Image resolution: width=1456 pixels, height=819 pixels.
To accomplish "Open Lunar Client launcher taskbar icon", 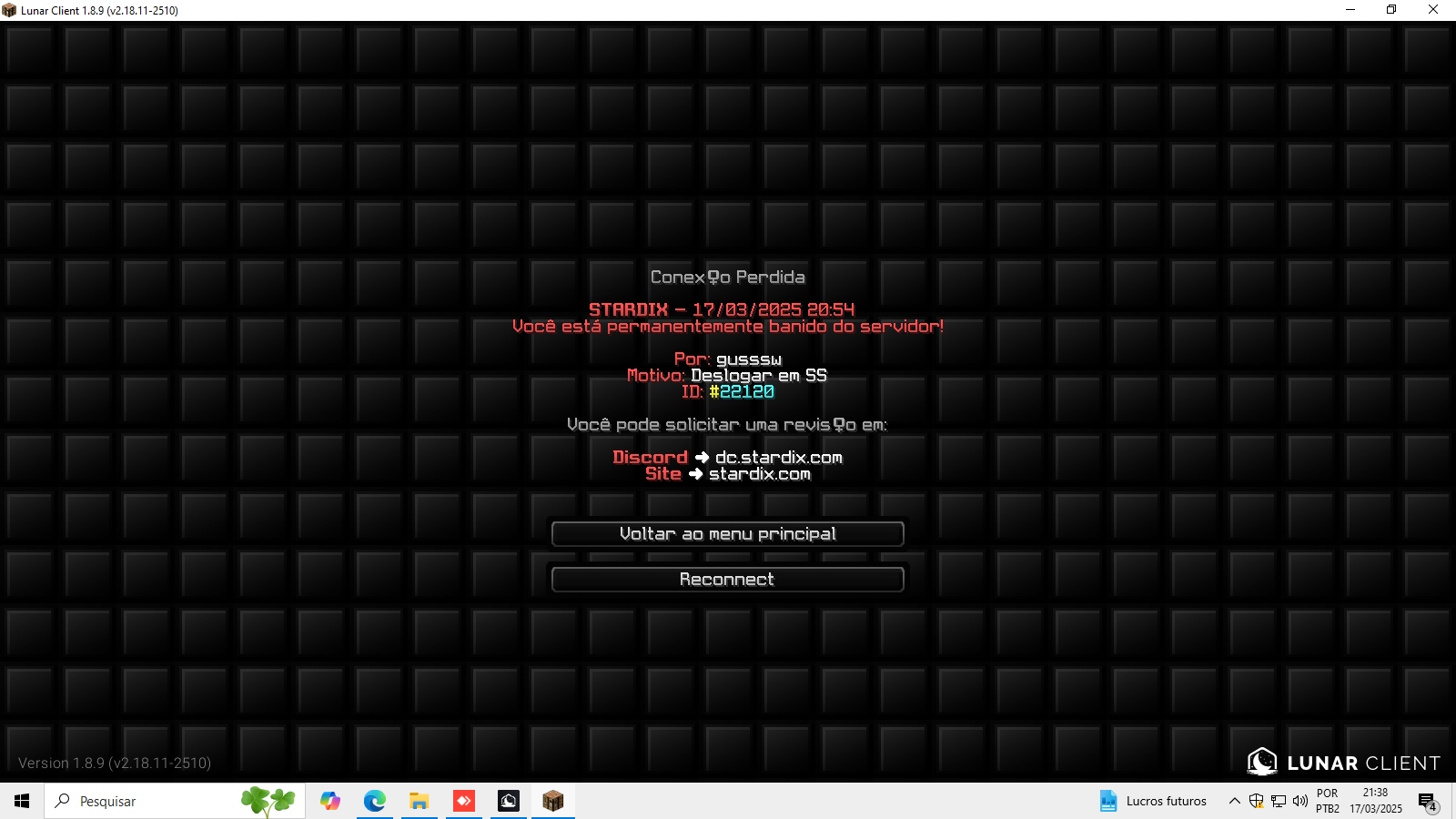I will coord(509,801).
